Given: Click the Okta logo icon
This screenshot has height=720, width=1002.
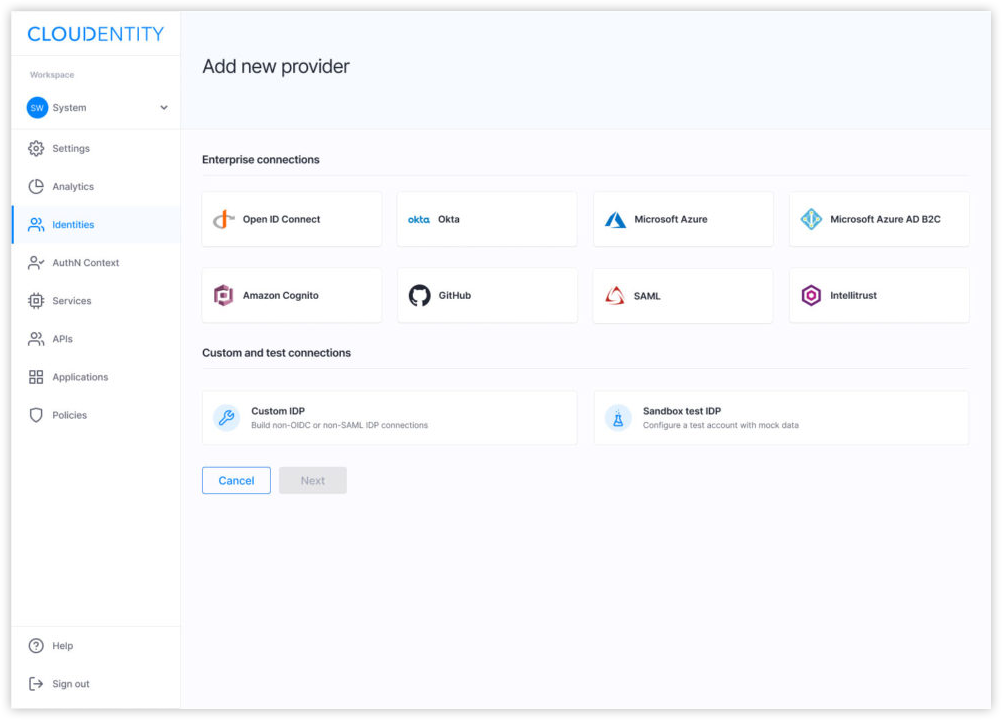Looking at the screenshot, I should (419, 220).
